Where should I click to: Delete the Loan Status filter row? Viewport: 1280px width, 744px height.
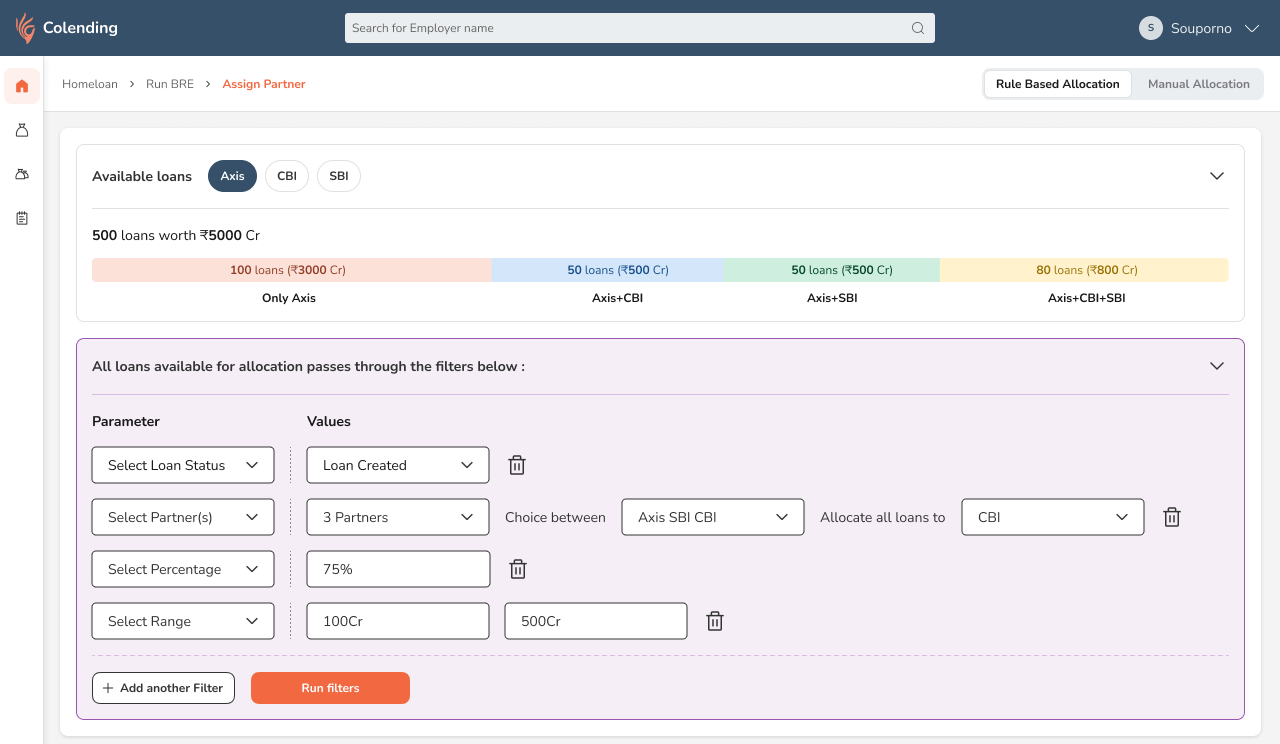pos(517,465)
